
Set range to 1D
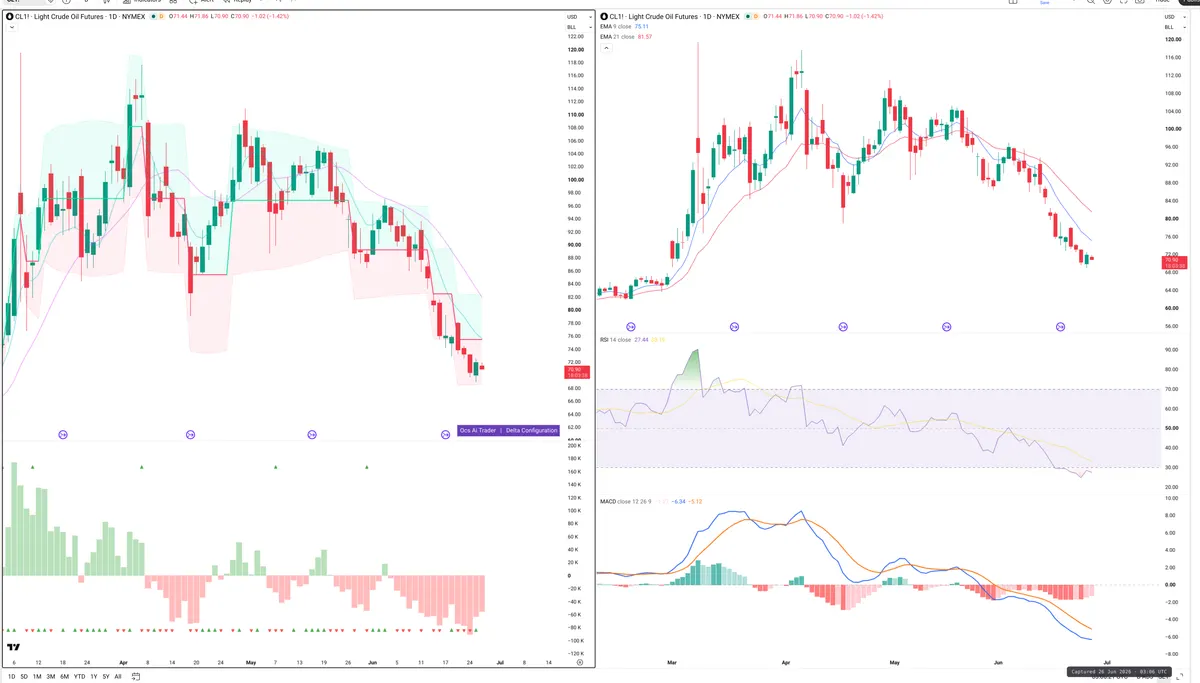(x=12, y=677)
